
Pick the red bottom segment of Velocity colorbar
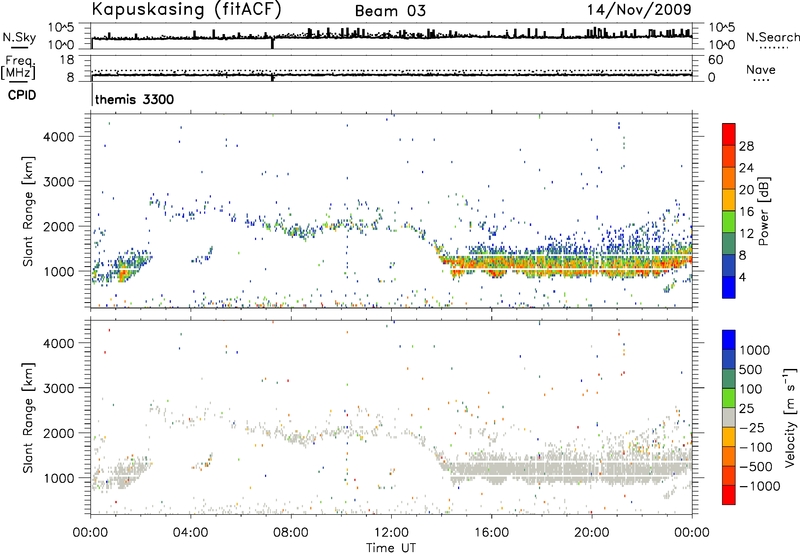tap(729, 495)
